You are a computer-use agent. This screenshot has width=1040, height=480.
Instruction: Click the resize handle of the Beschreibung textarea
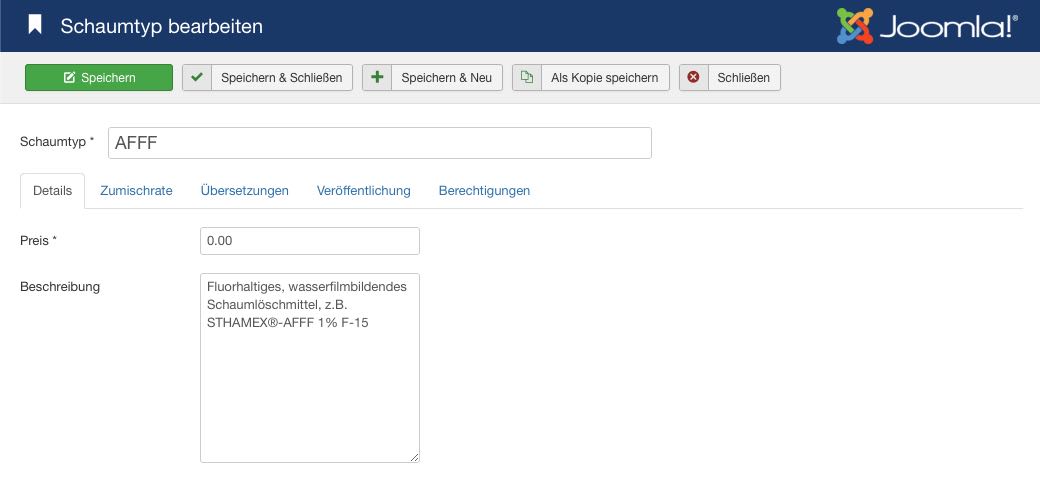pyautogui.click(x=414, y=457)
